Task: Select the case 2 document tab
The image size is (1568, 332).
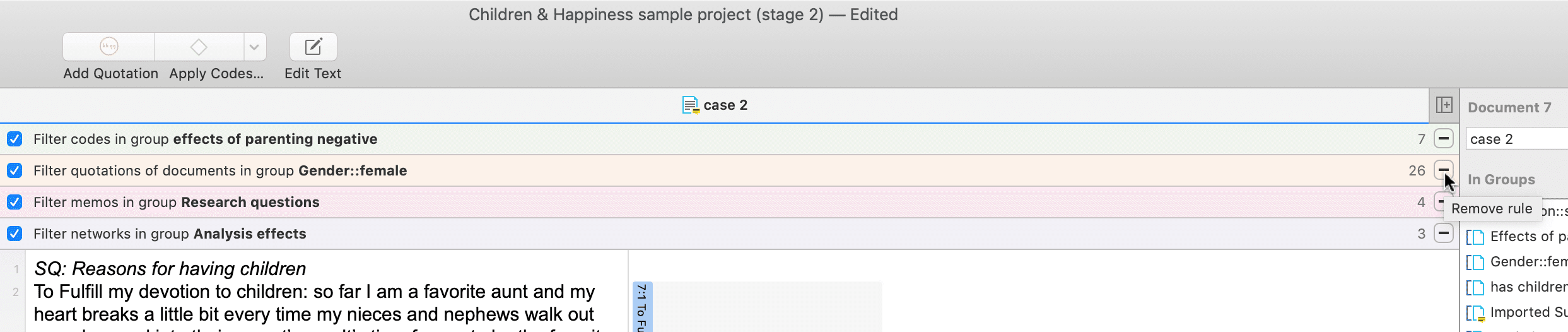Action: [x=715, y=105]
